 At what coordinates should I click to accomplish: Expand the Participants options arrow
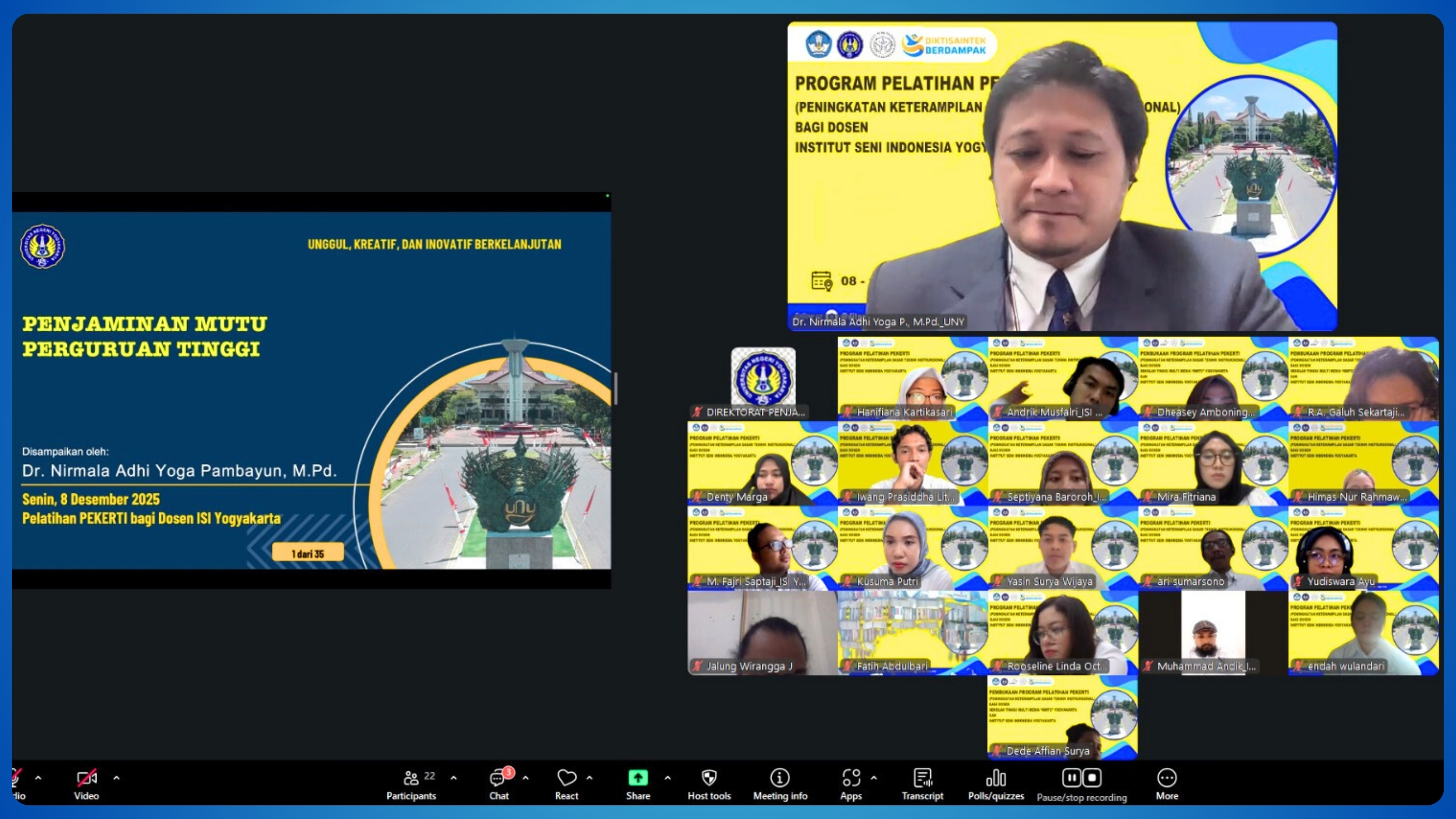(x=453, y=778)
